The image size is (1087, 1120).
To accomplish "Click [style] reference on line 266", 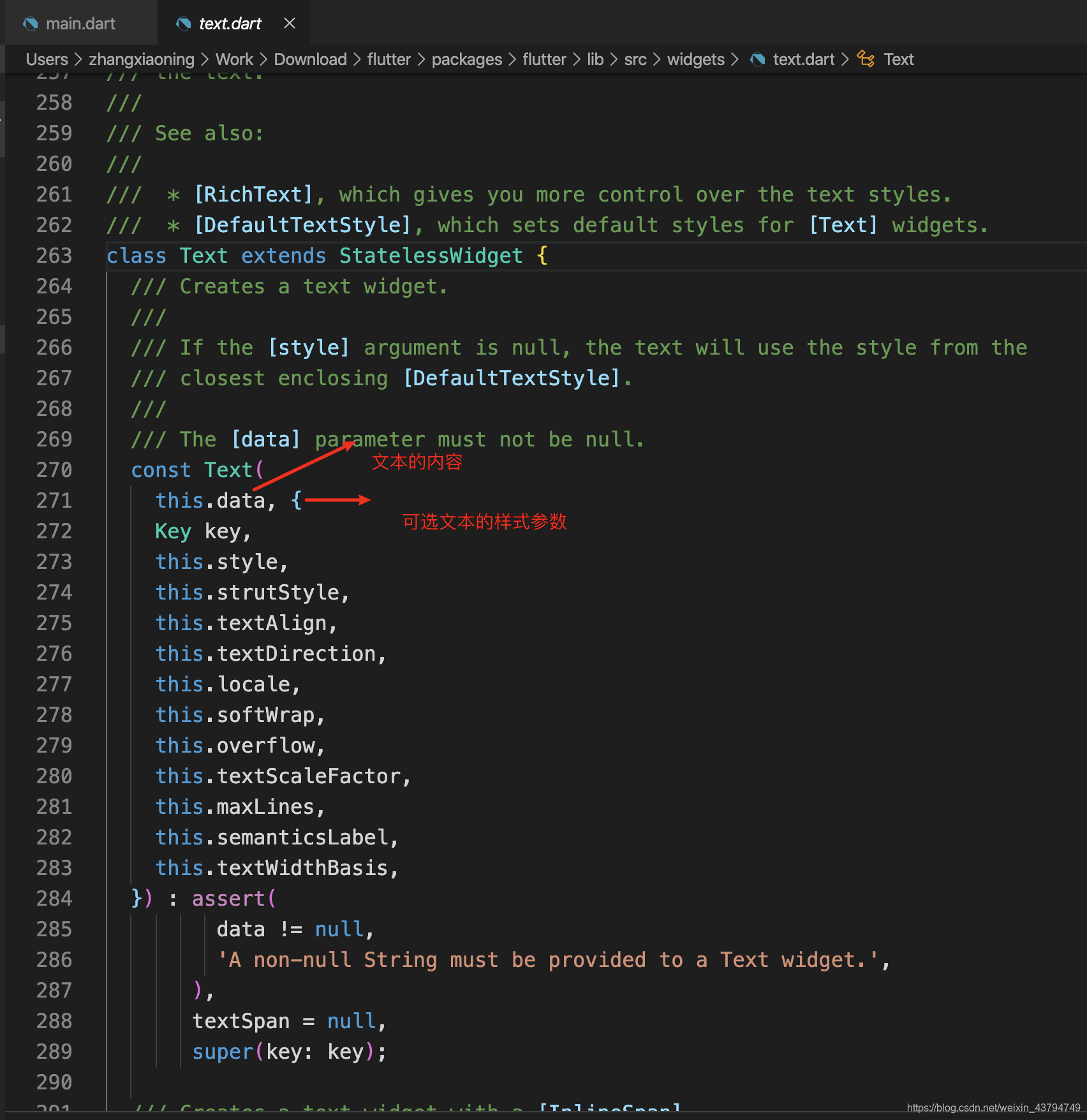I will pos(309,348).
